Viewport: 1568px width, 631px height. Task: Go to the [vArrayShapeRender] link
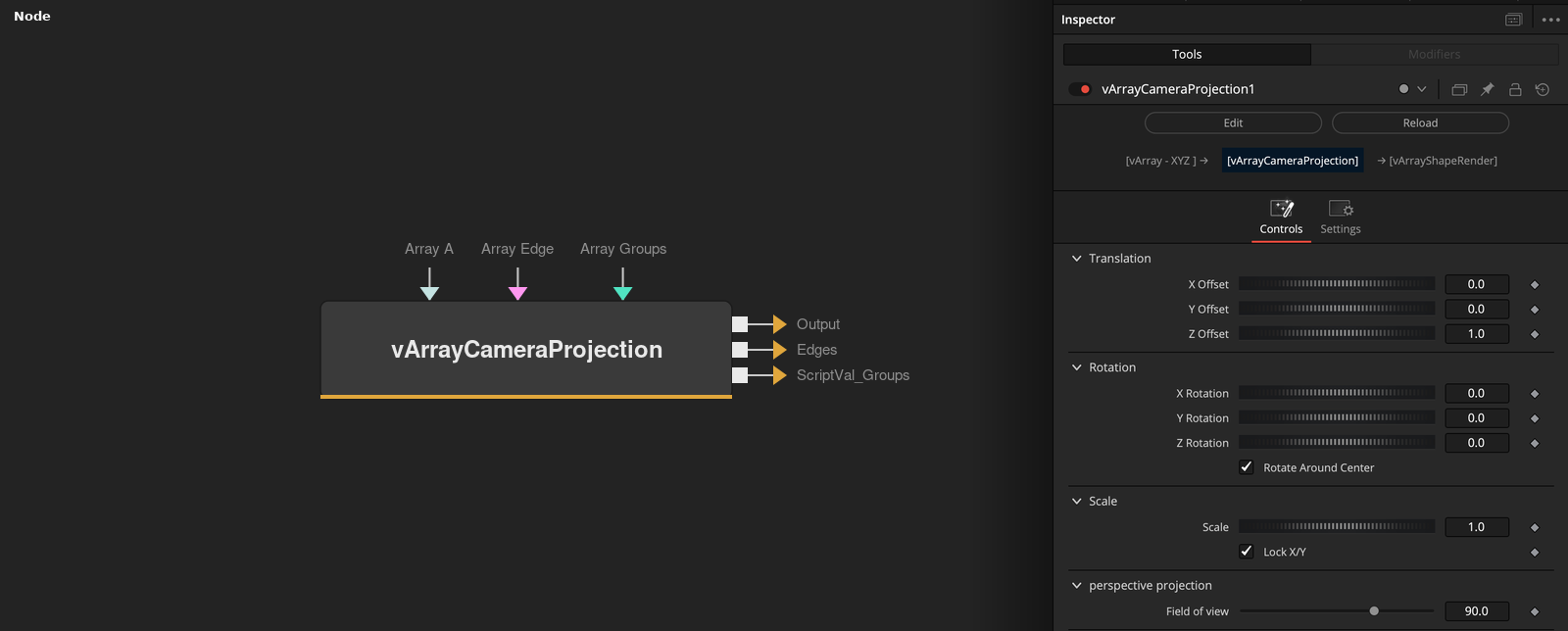(1438, 161)
